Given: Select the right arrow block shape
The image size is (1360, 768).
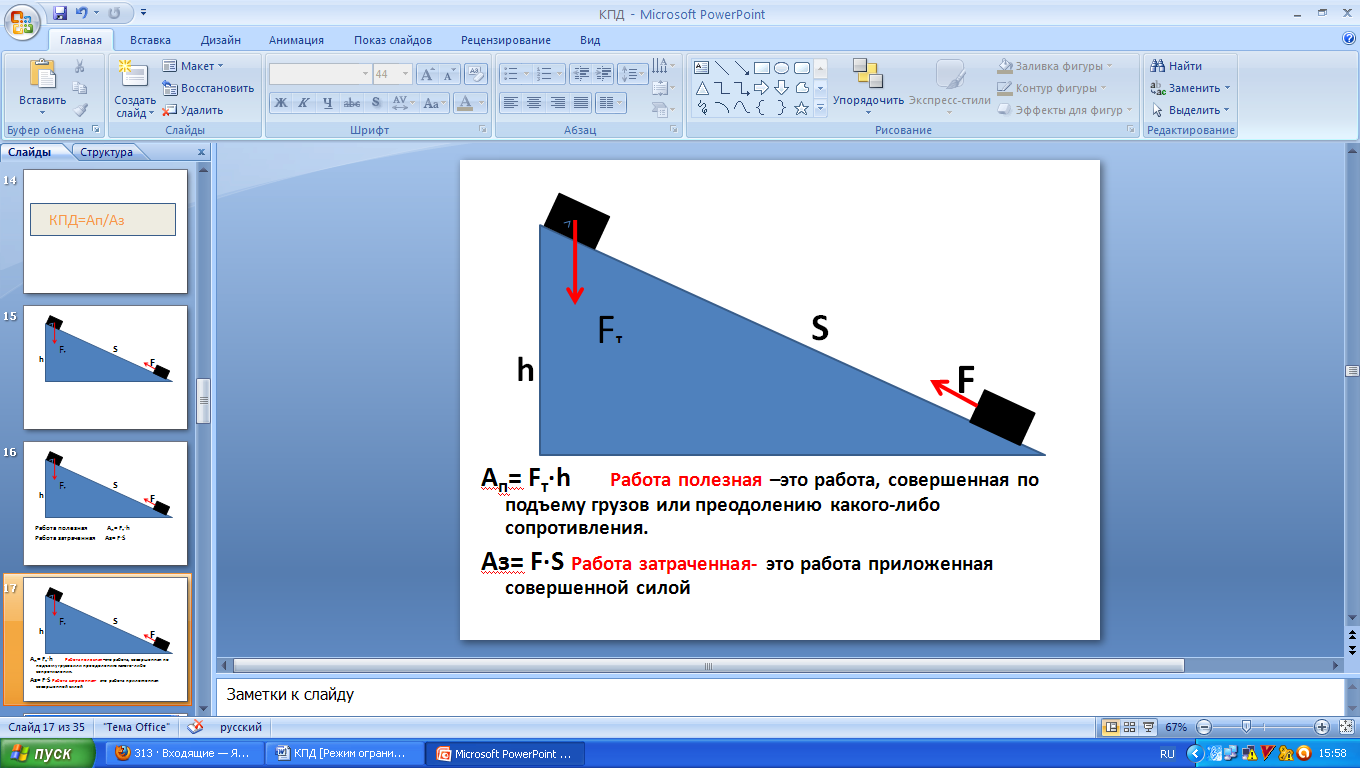Looking at the screenshot, I should (761, 88).
